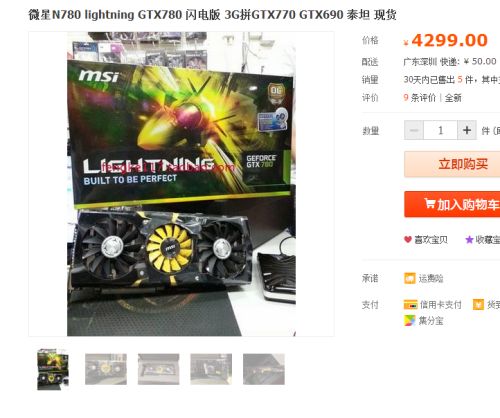Click the 运费险 shipping insurance icon

click(410, 278)
